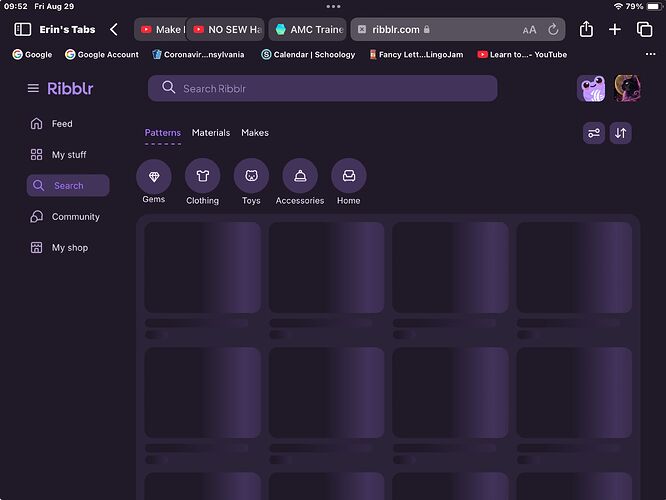Go back with Safari back arrow
Image resolution: width=666 pixels, height=500 pixels.
[x=113, y=29]
